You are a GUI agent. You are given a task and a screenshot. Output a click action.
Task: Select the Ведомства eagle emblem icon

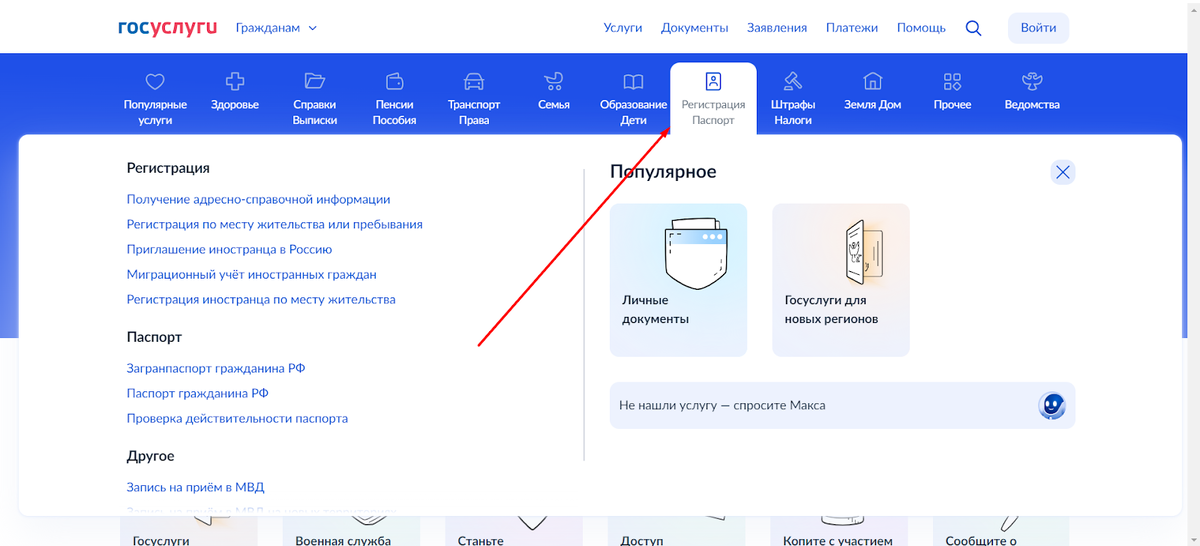pyautogui.click(x=1032, y=81)
